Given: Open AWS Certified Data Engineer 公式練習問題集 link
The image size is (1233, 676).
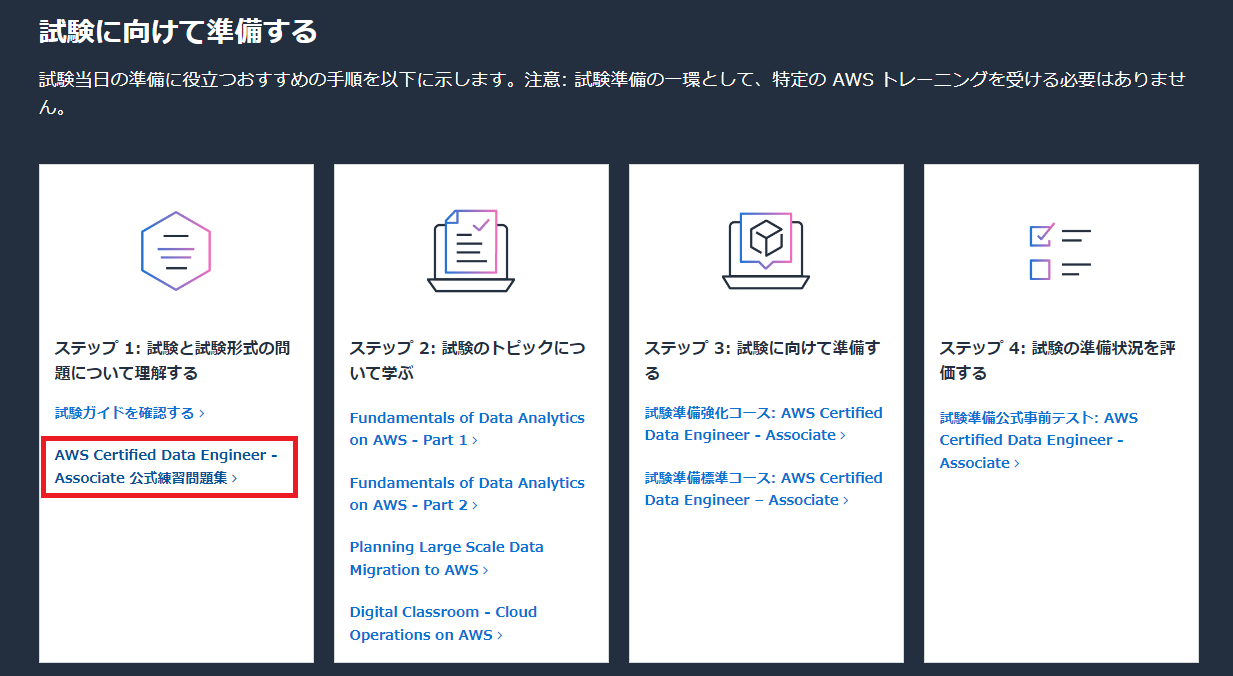Looking at the screenshot, I should (166, 466).
